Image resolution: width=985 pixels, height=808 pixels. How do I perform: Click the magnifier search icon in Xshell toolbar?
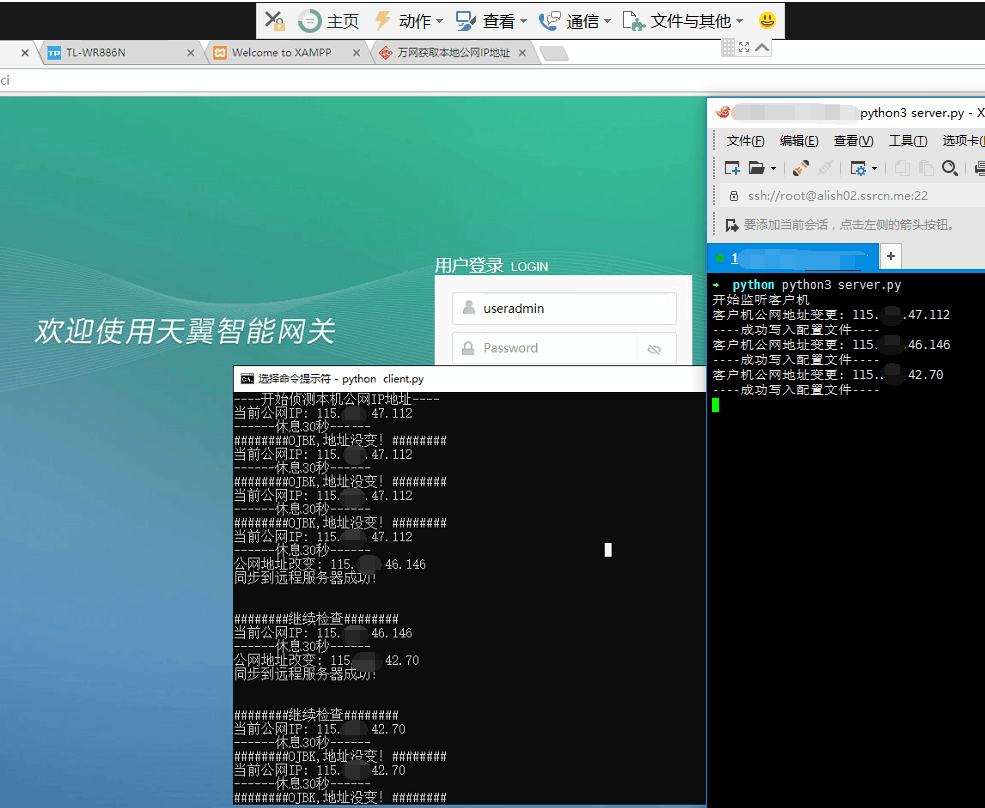pyautogui.click(x=950, y=168)
